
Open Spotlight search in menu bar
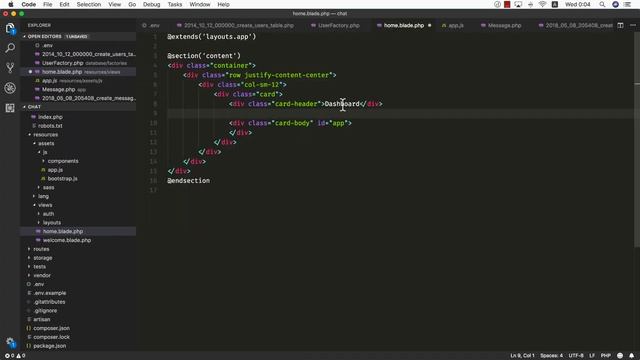pos(602,4)
